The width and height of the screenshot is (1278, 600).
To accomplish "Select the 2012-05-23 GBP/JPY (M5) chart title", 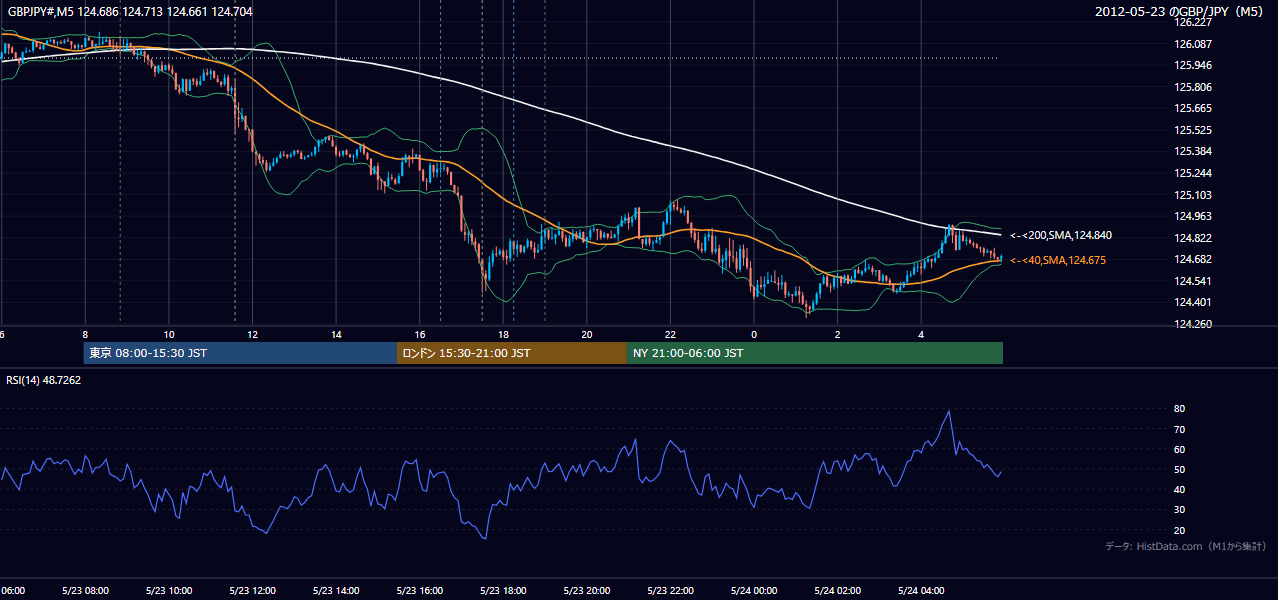I will pos(1179,12).
